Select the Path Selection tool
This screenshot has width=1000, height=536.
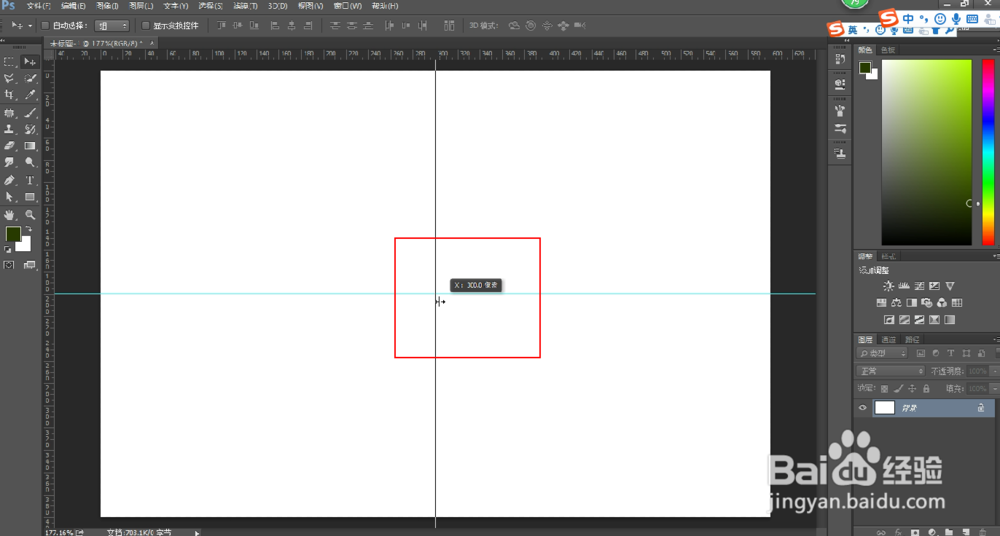coord(10,197)
